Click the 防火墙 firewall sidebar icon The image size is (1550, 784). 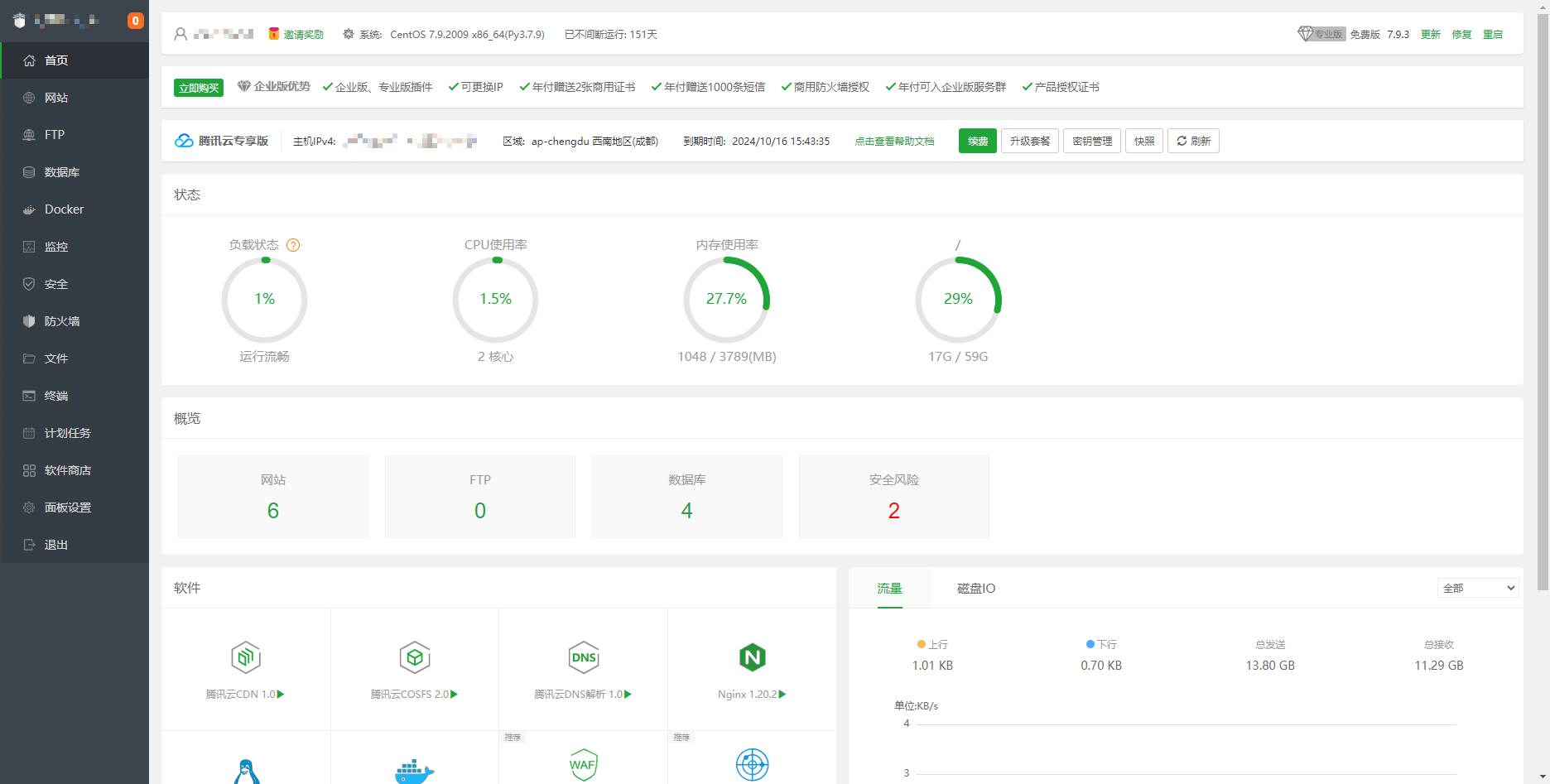click(x=29, y=321)
